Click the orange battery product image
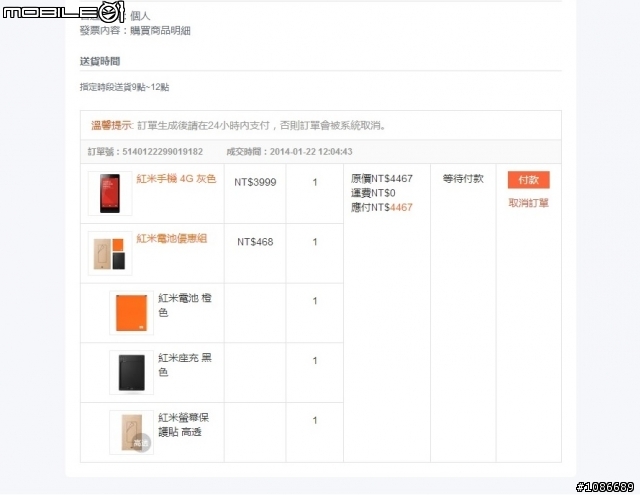Screen dimensions: 640x495 (131, 313)
